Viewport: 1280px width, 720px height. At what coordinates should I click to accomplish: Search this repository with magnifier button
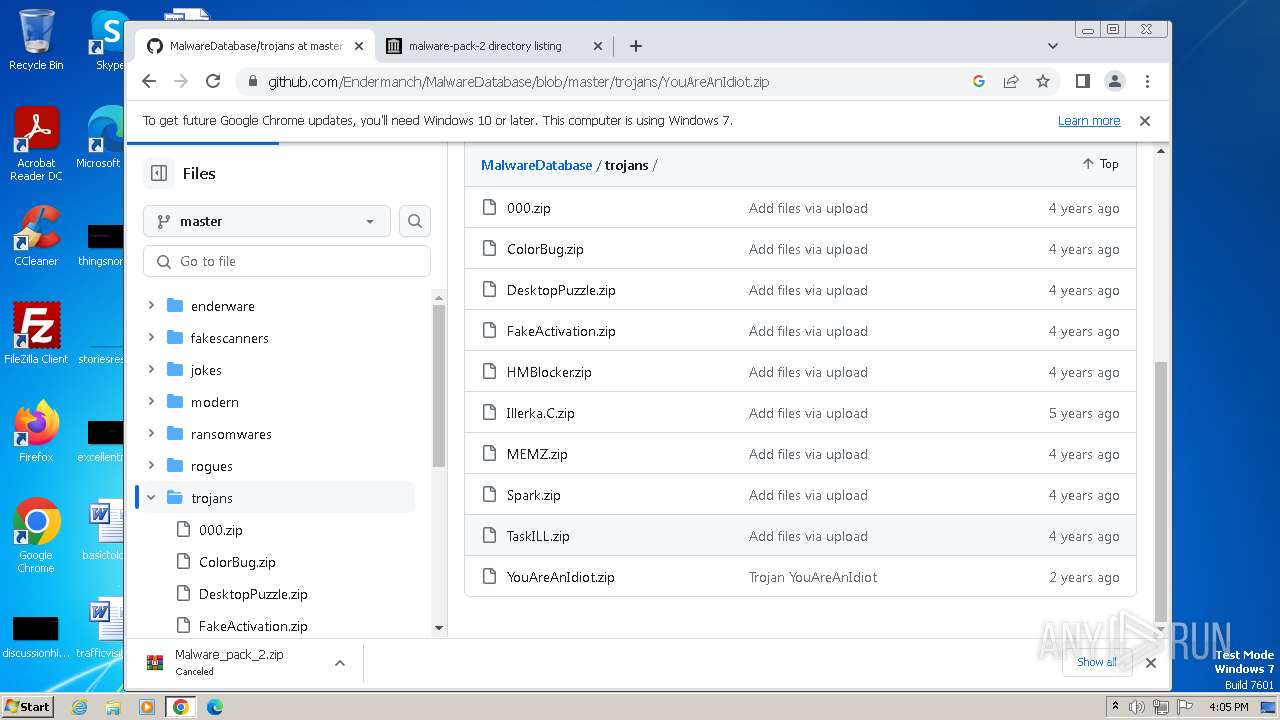[x=415, y=221]
